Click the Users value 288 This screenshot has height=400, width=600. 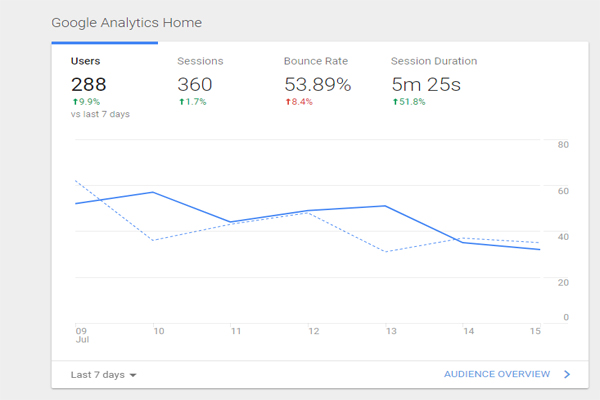88,85
